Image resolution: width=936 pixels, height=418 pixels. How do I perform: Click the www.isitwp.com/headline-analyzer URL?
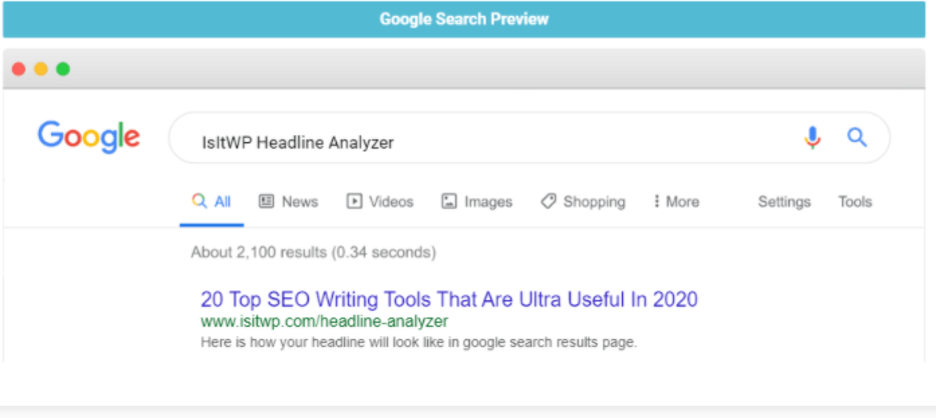coord(324,322)
